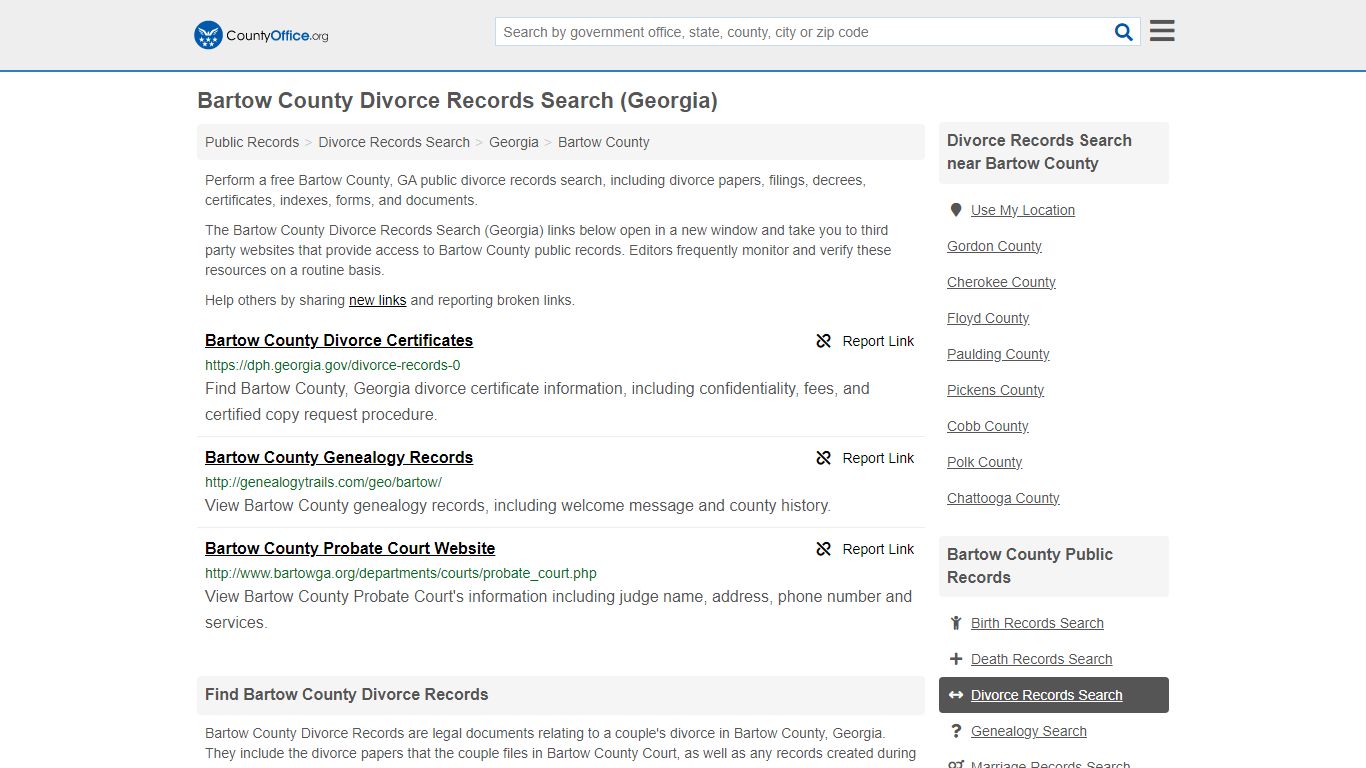Click the Birth Records Search icon
The width and height of the screenshot is (1366, 768).
(x=956, y=623)
